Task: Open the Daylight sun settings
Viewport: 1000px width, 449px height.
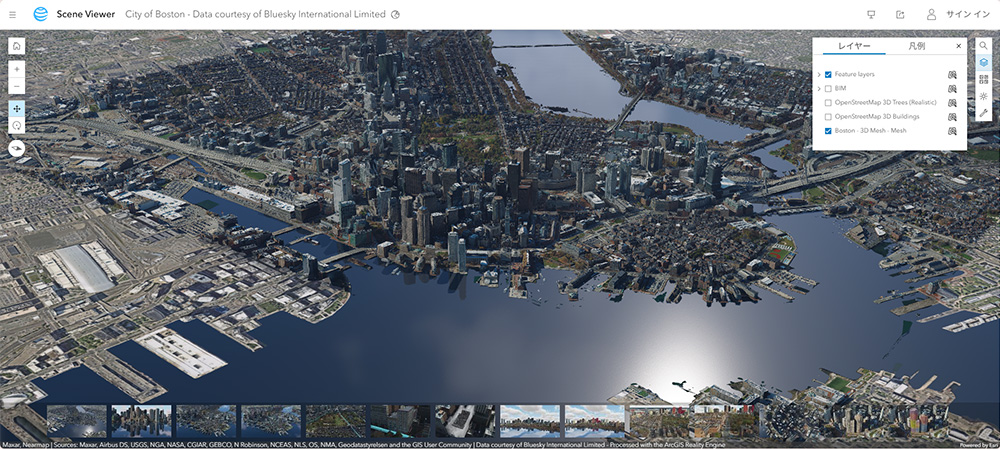Action: point(983,97)
